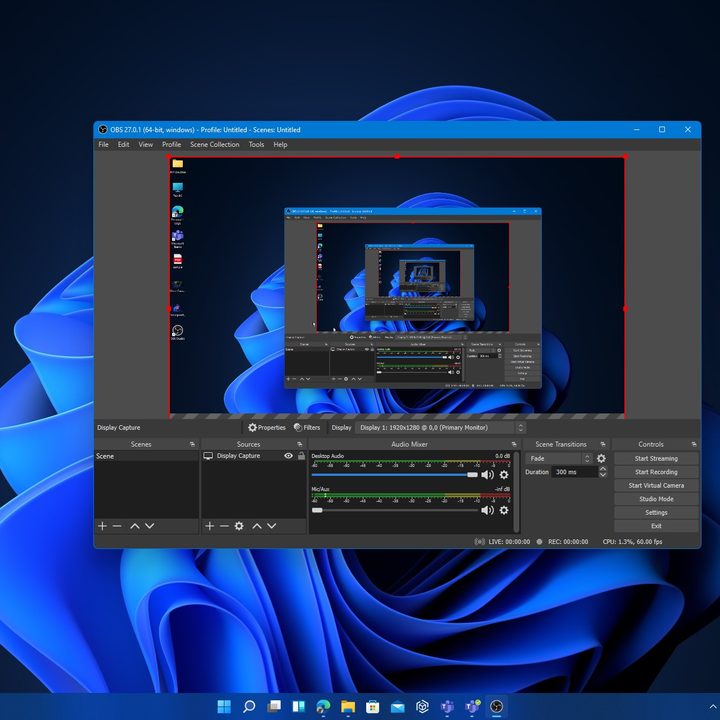Open Filters in the source toolbar
Image resolution: width=720 pixels, height=720 pixels.
click(307, 428)
